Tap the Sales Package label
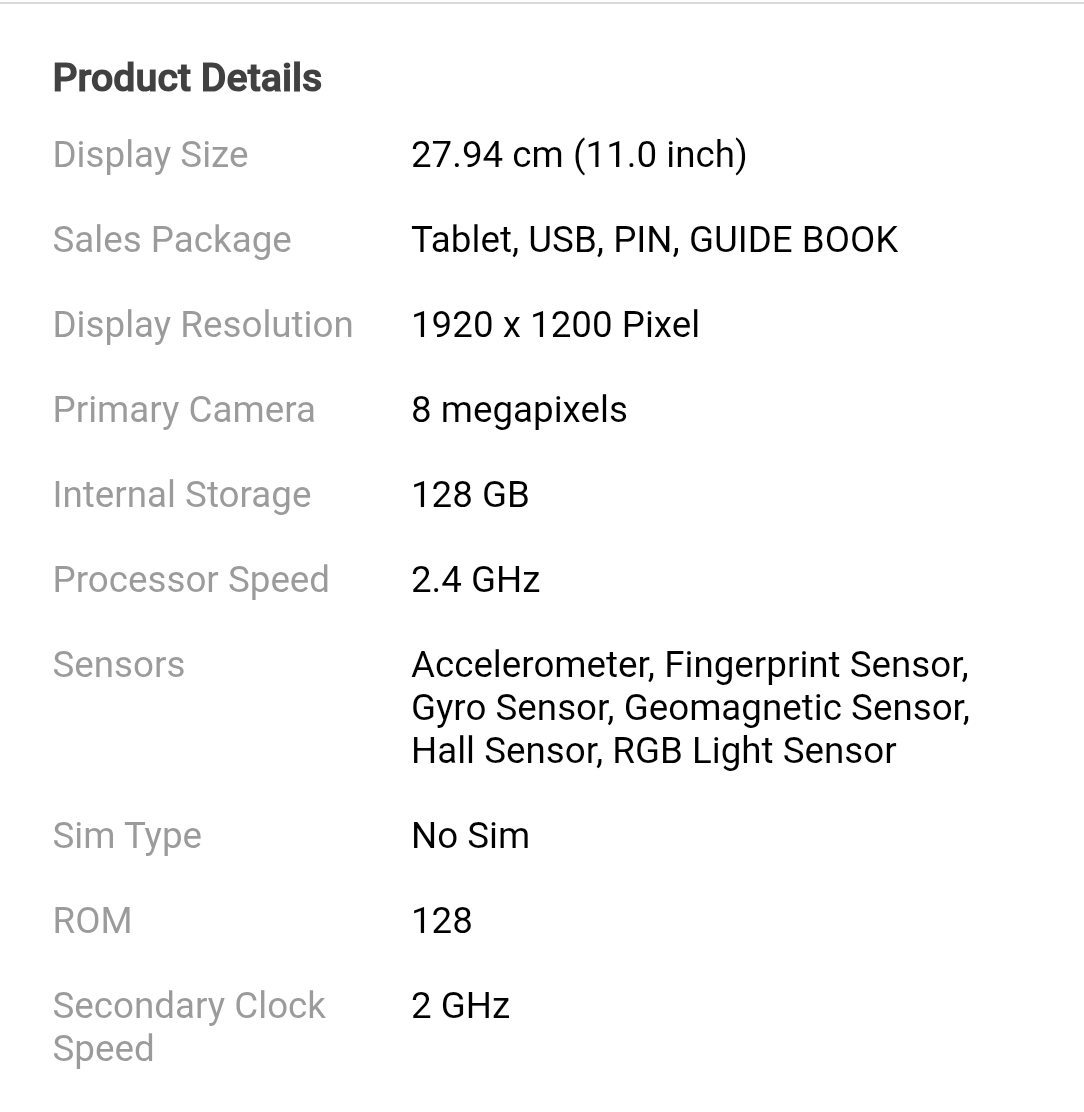This screenshot has height=1112, width=1084. click(172, 240)
